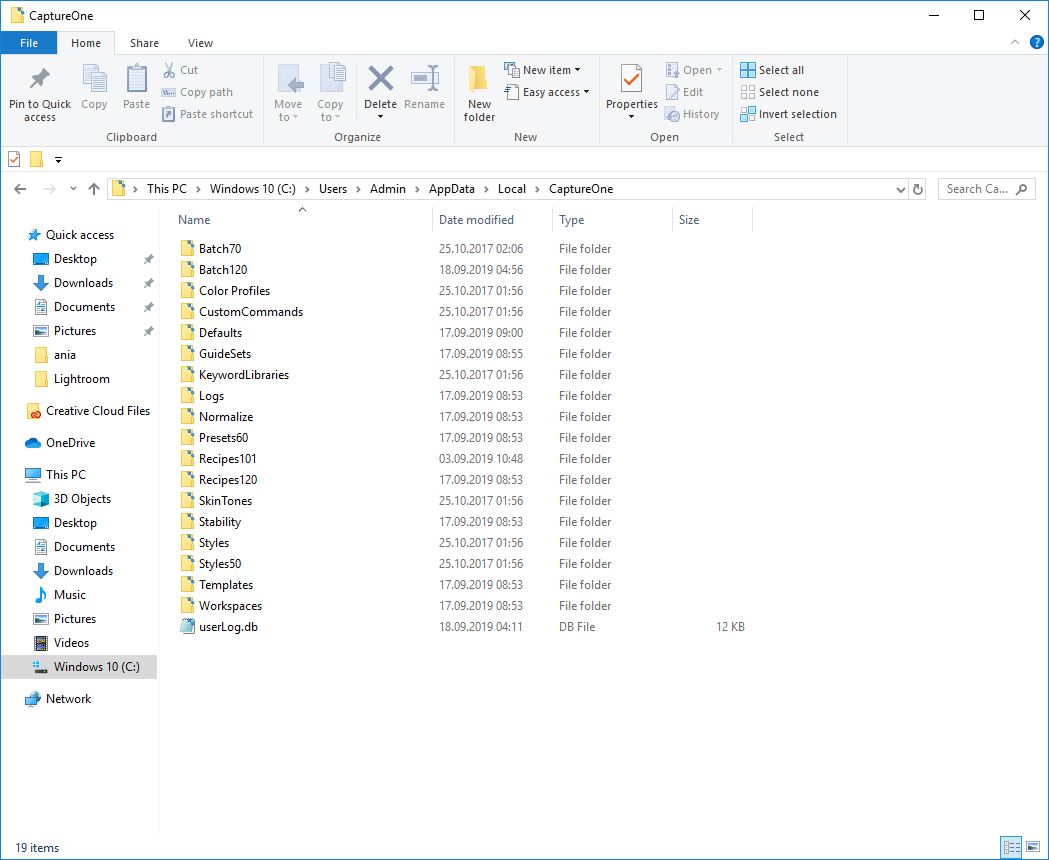The width and height of the screenshot is (1049, 860).
Task: Click the New folder ribbon icon
Action: tap(479, 80)
